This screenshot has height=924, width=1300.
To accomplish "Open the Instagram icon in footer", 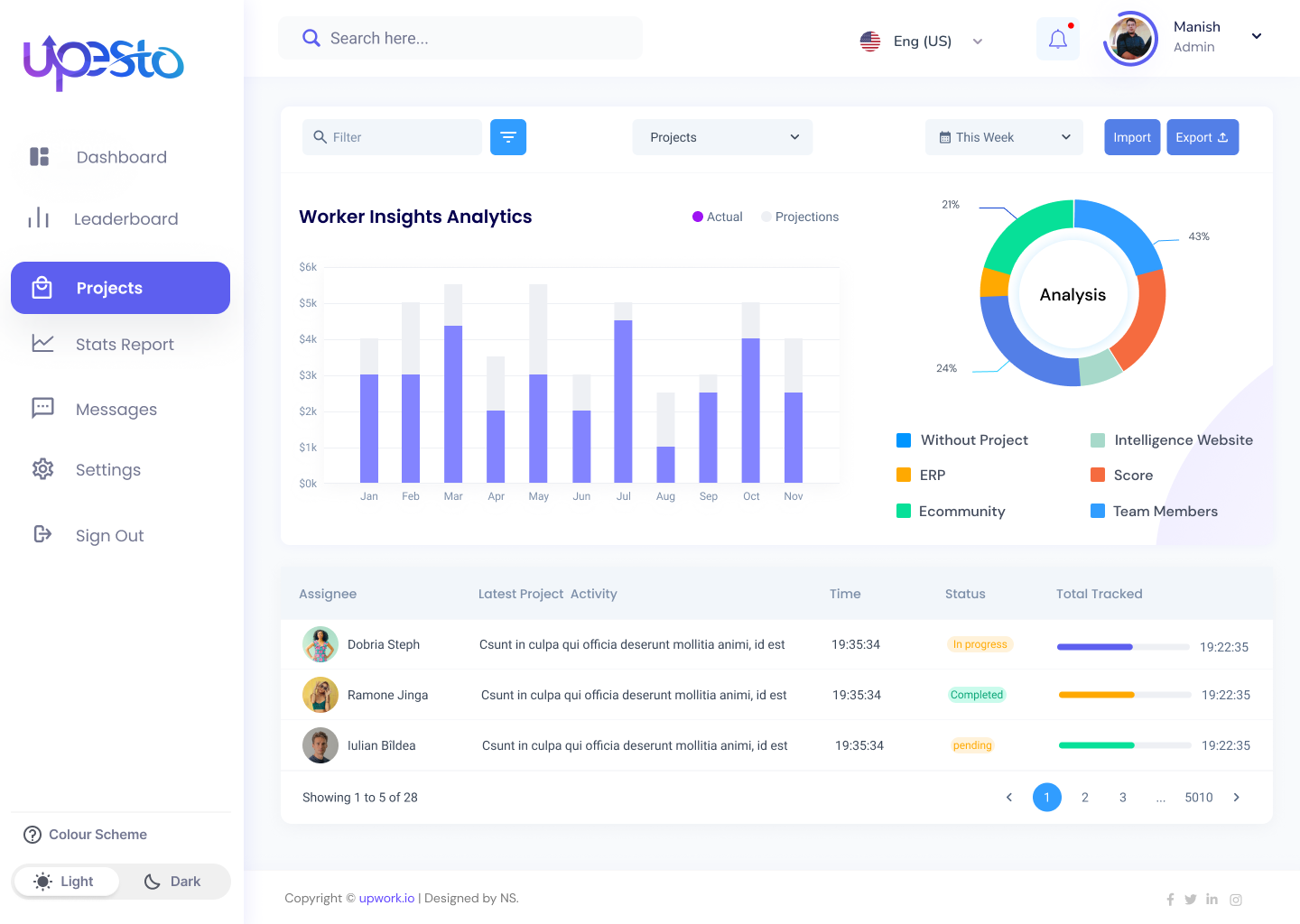I will 1236,900.
